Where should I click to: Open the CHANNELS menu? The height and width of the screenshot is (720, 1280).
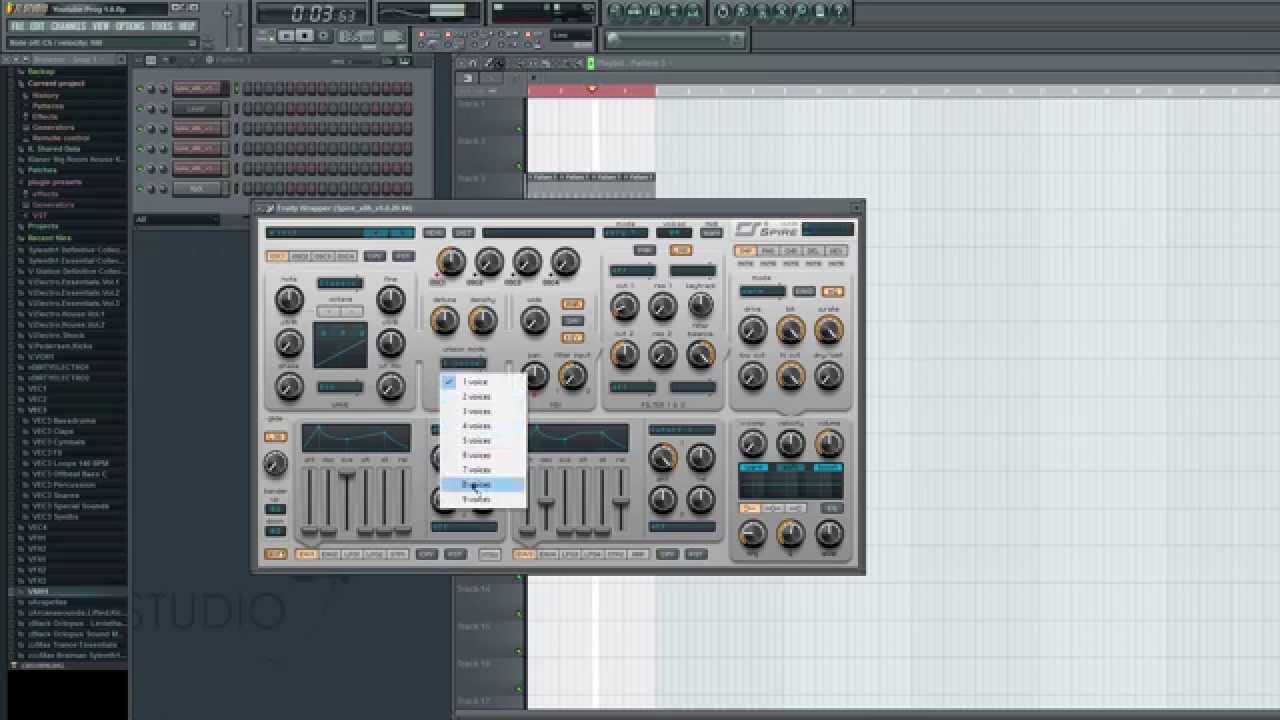click(x=69, y=26)
